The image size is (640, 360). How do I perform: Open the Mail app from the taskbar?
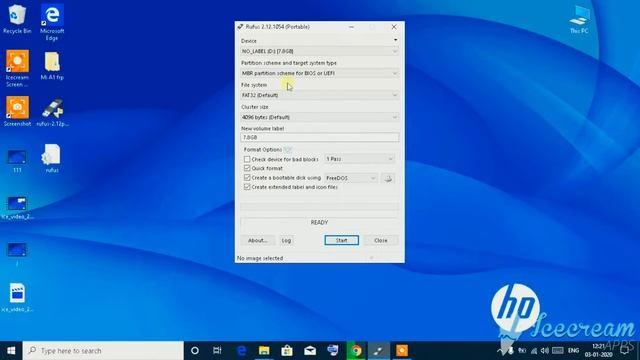coord(310,351)
